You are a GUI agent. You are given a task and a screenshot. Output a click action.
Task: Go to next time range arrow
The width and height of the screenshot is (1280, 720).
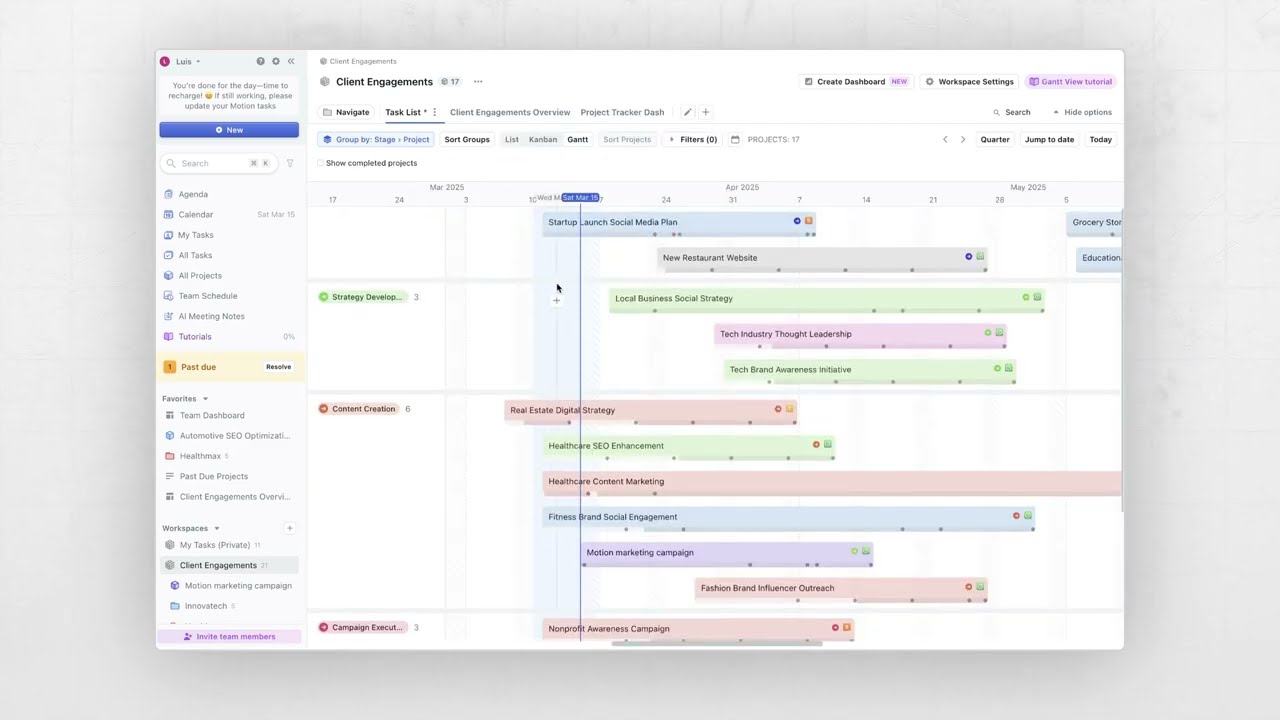pyautogui.click(x=963, y=139)
